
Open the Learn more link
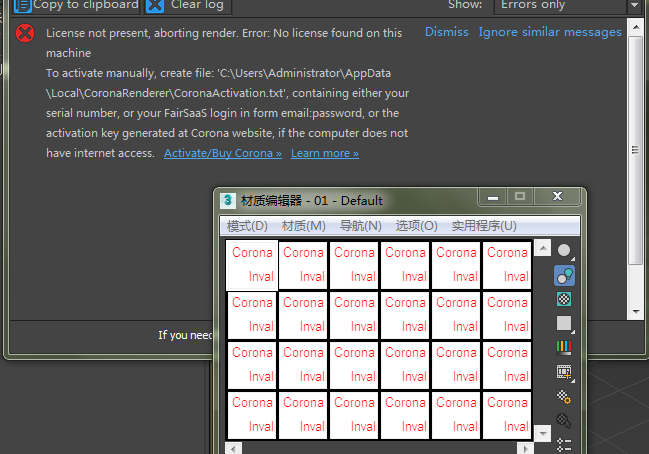tap(325, 153)
